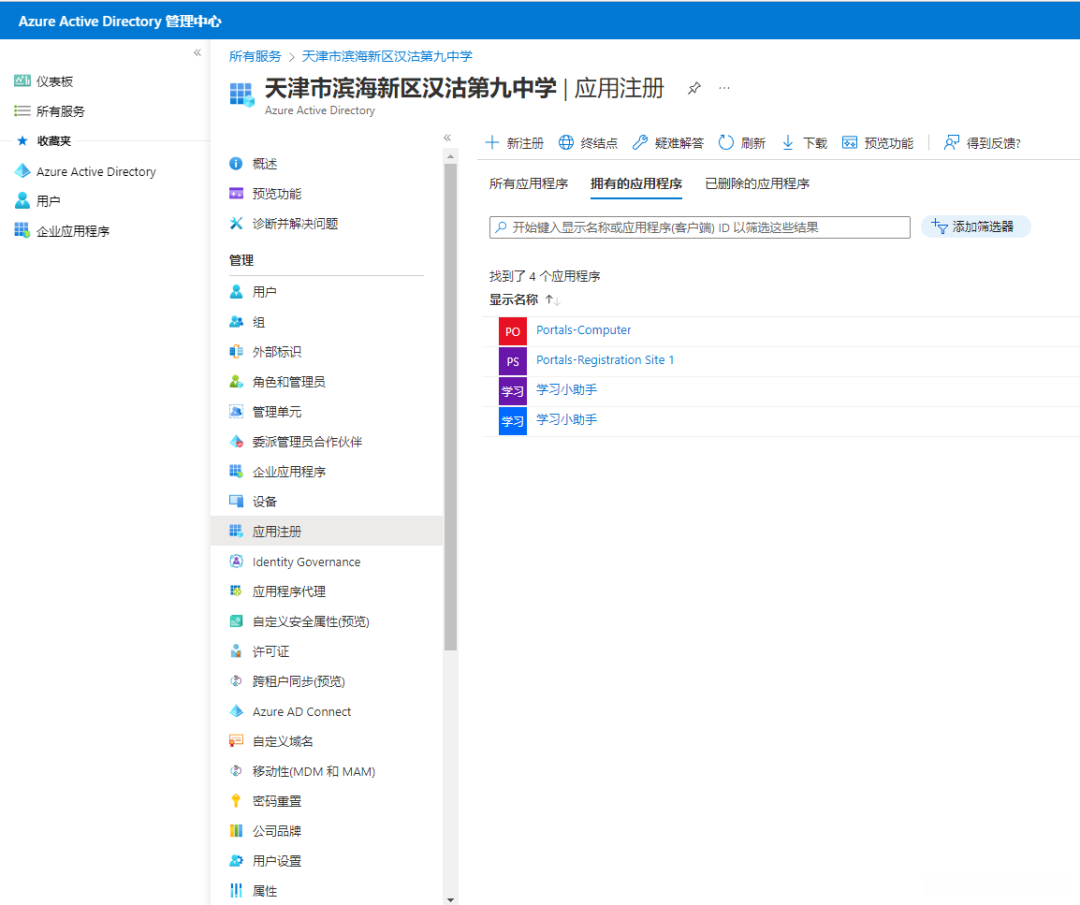Pin the 应用注册 page with pushpin icon

point(694,88)
